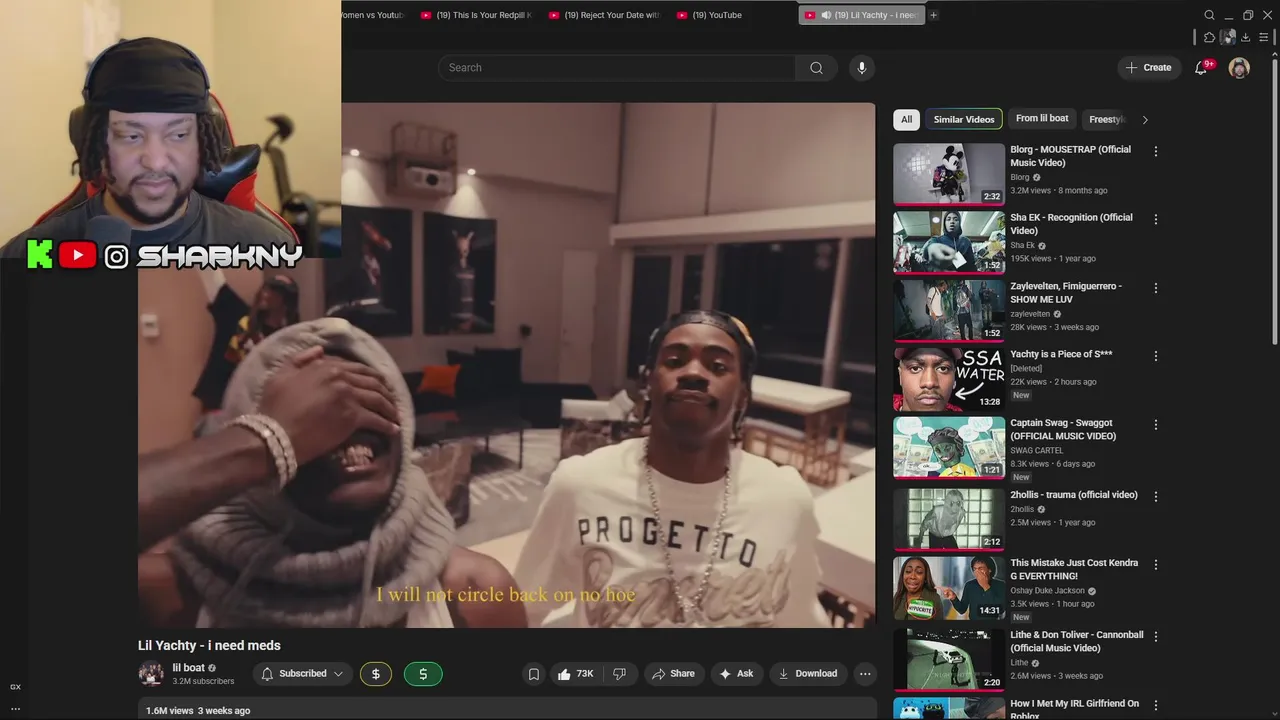Viewport: 1280px width, 720px height.
Task: Like the video with 73K thumbs up
Action: 575,674
